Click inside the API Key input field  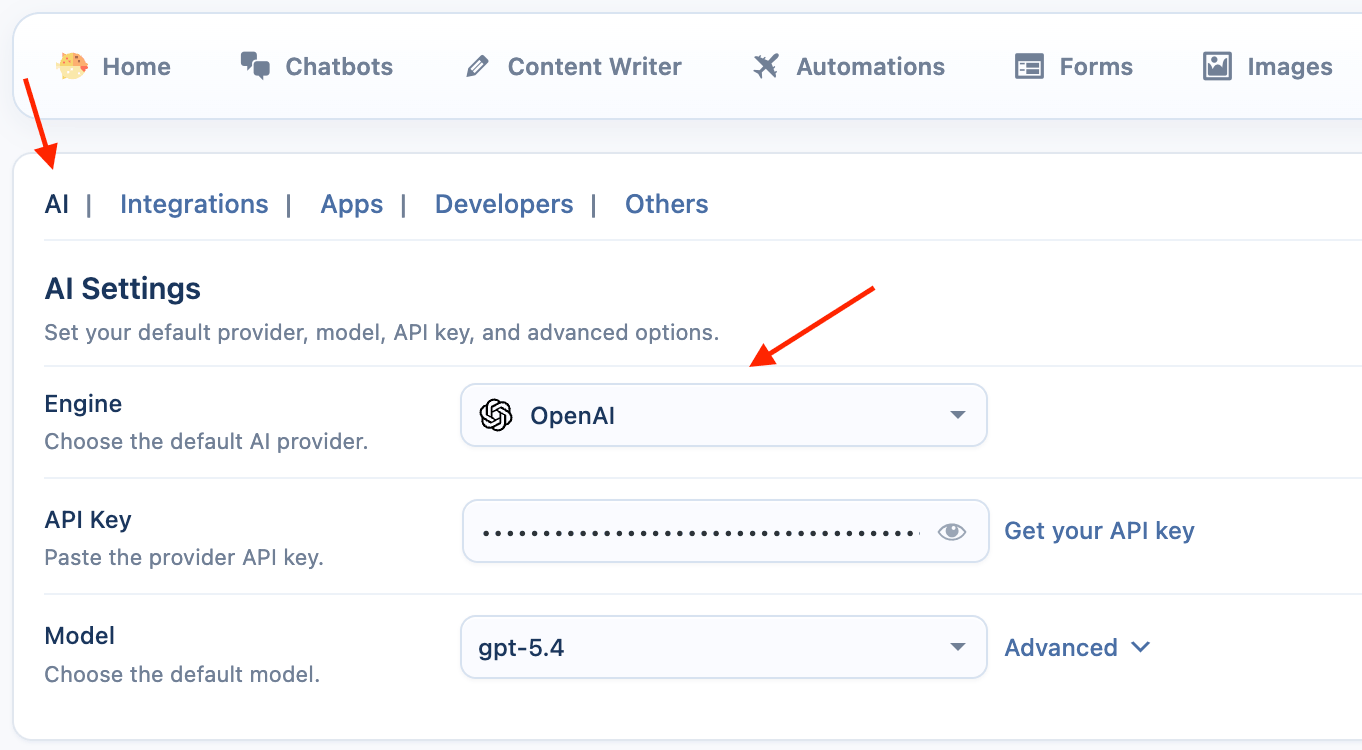point(700,532)
